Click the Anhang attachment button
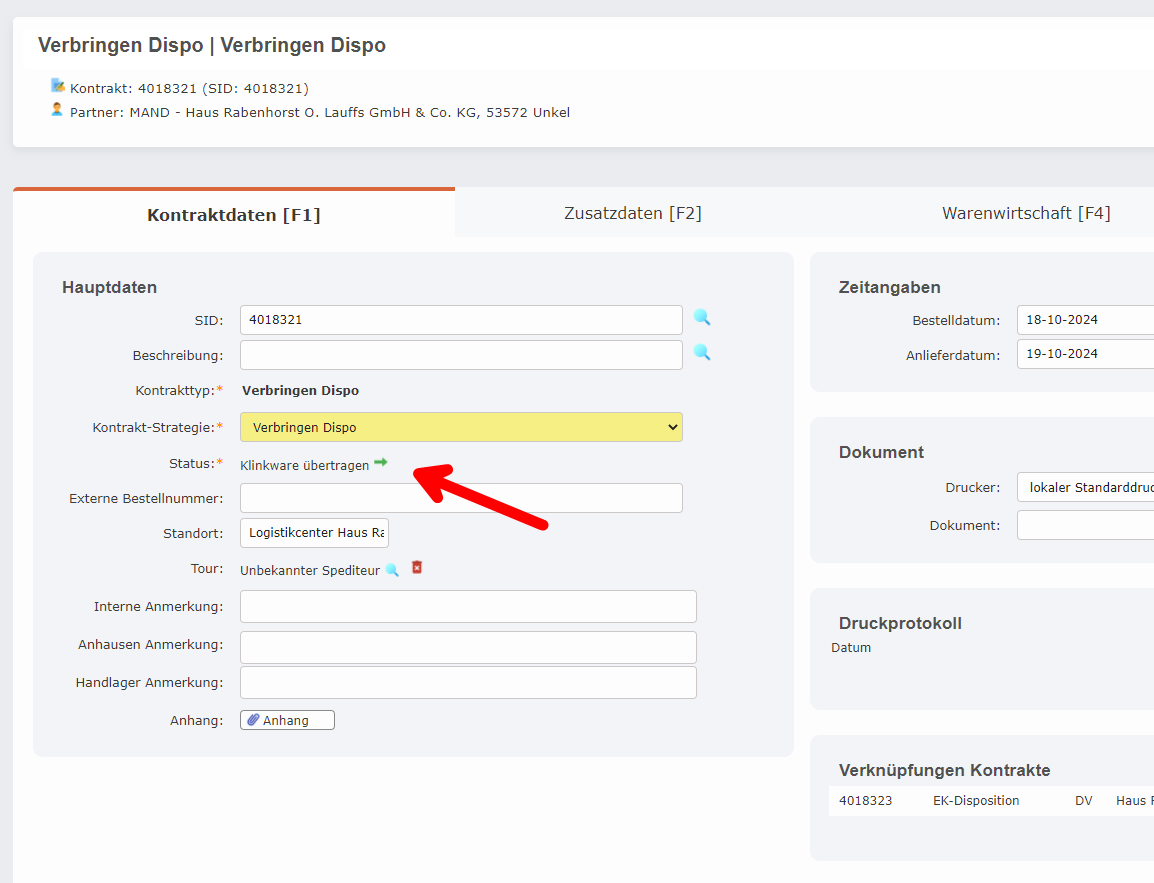 click(x=287, y=719)
